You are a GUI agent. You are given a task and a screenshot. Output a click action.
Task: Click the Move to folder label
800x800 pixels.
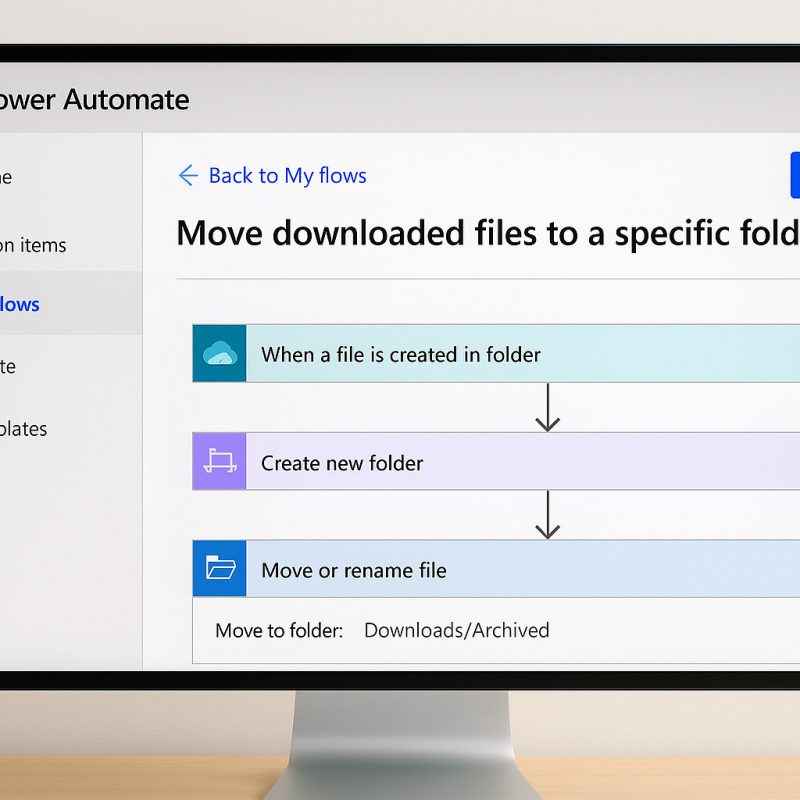279,631
